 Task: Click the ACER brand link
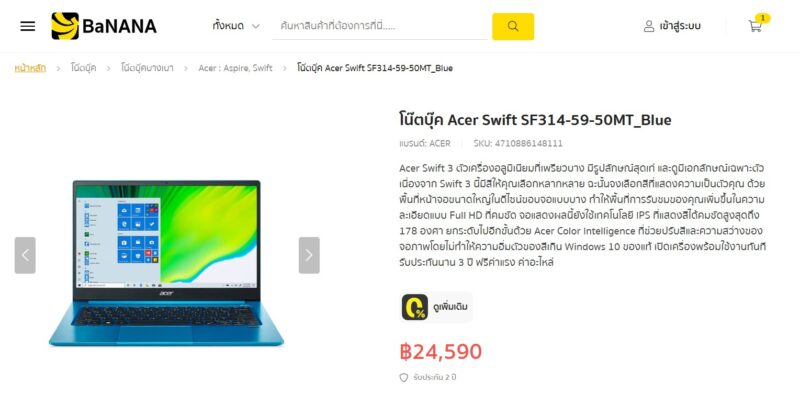(440, 143)
